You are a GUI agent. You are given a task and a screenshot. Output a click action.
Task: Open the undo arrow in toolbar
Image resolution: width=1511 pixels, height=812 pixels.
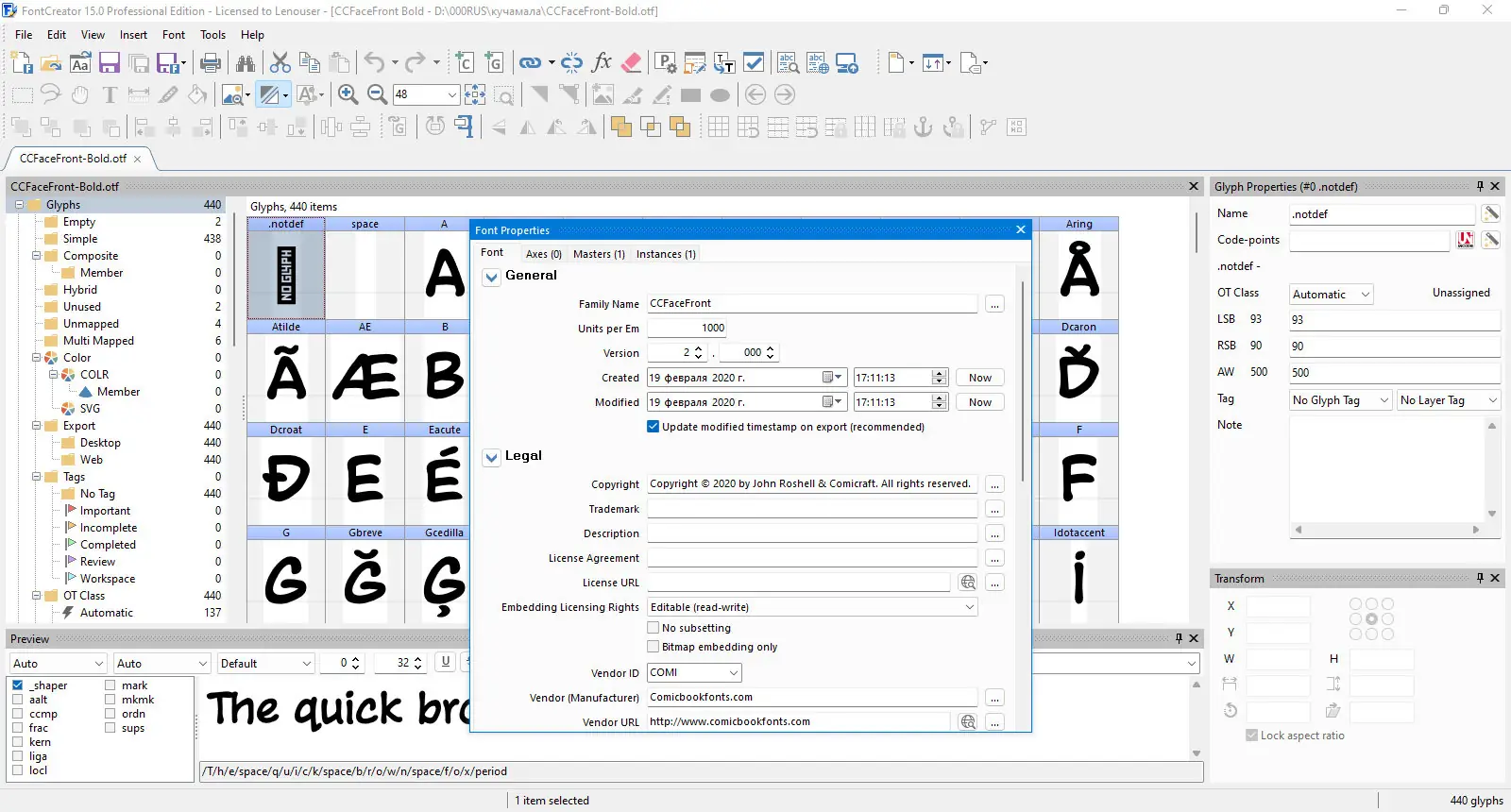coord(374,63)
